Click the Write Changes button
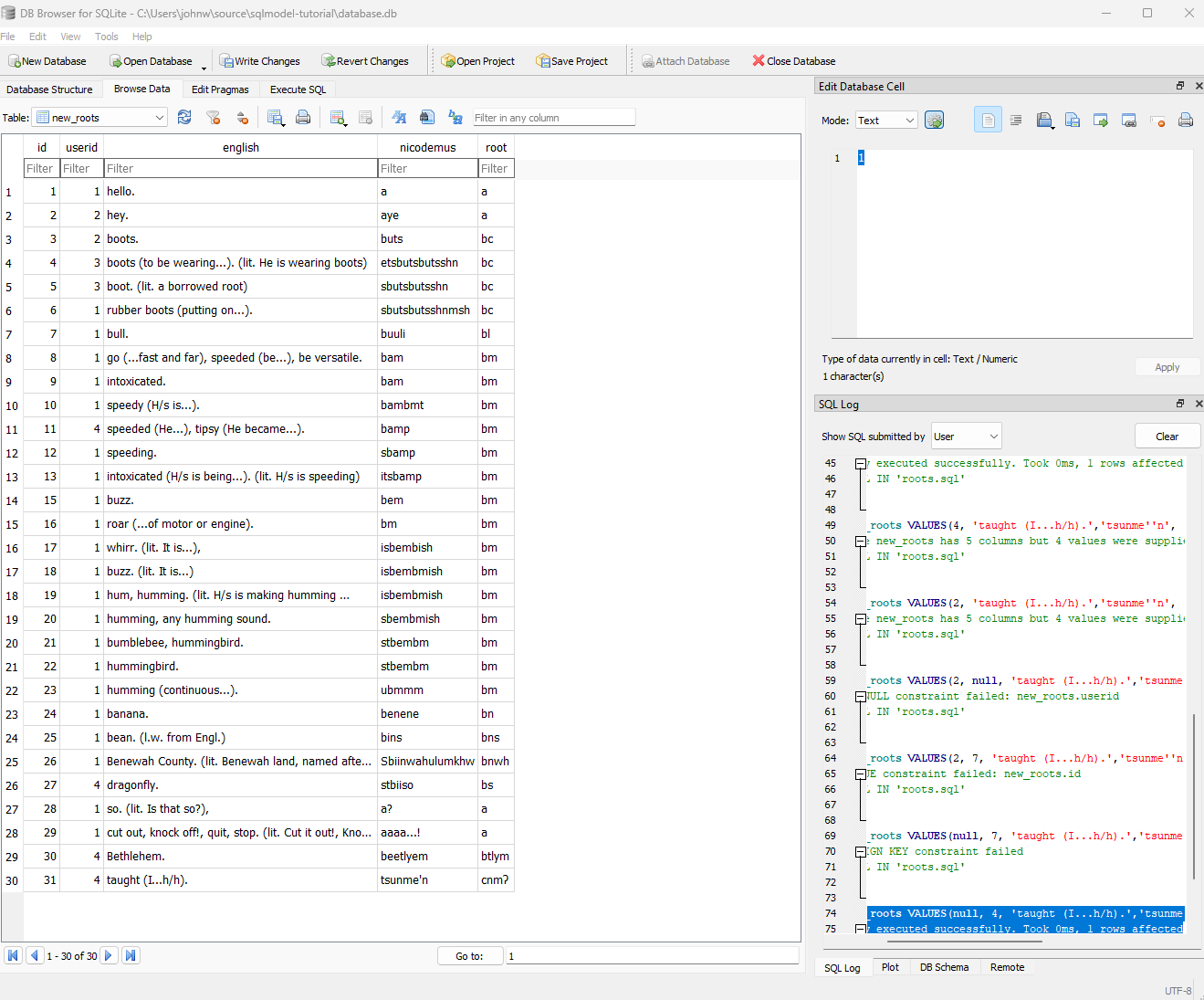The image size is (1204, 1000). (260, 60)
